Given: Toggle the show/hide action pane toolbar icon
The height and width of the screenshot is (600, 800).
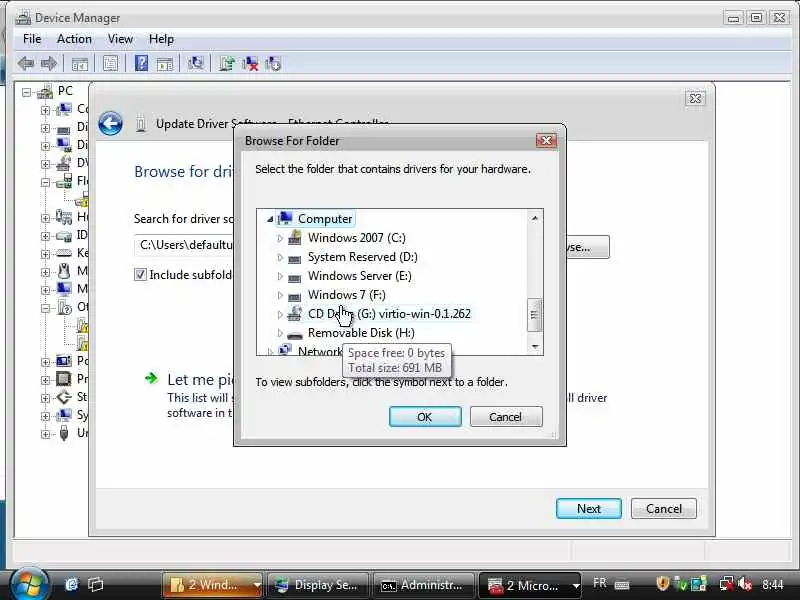Looking at the screenshot, I should point(165,64).
